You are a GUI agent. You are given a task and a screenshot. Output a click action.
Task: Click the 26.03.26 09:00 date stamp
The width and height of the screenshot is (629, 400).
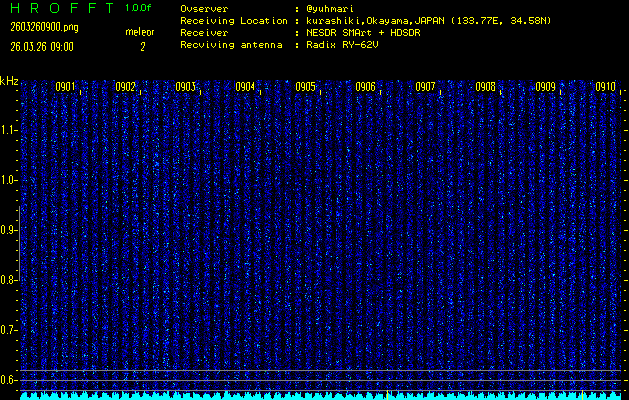(x=41, y=46)
